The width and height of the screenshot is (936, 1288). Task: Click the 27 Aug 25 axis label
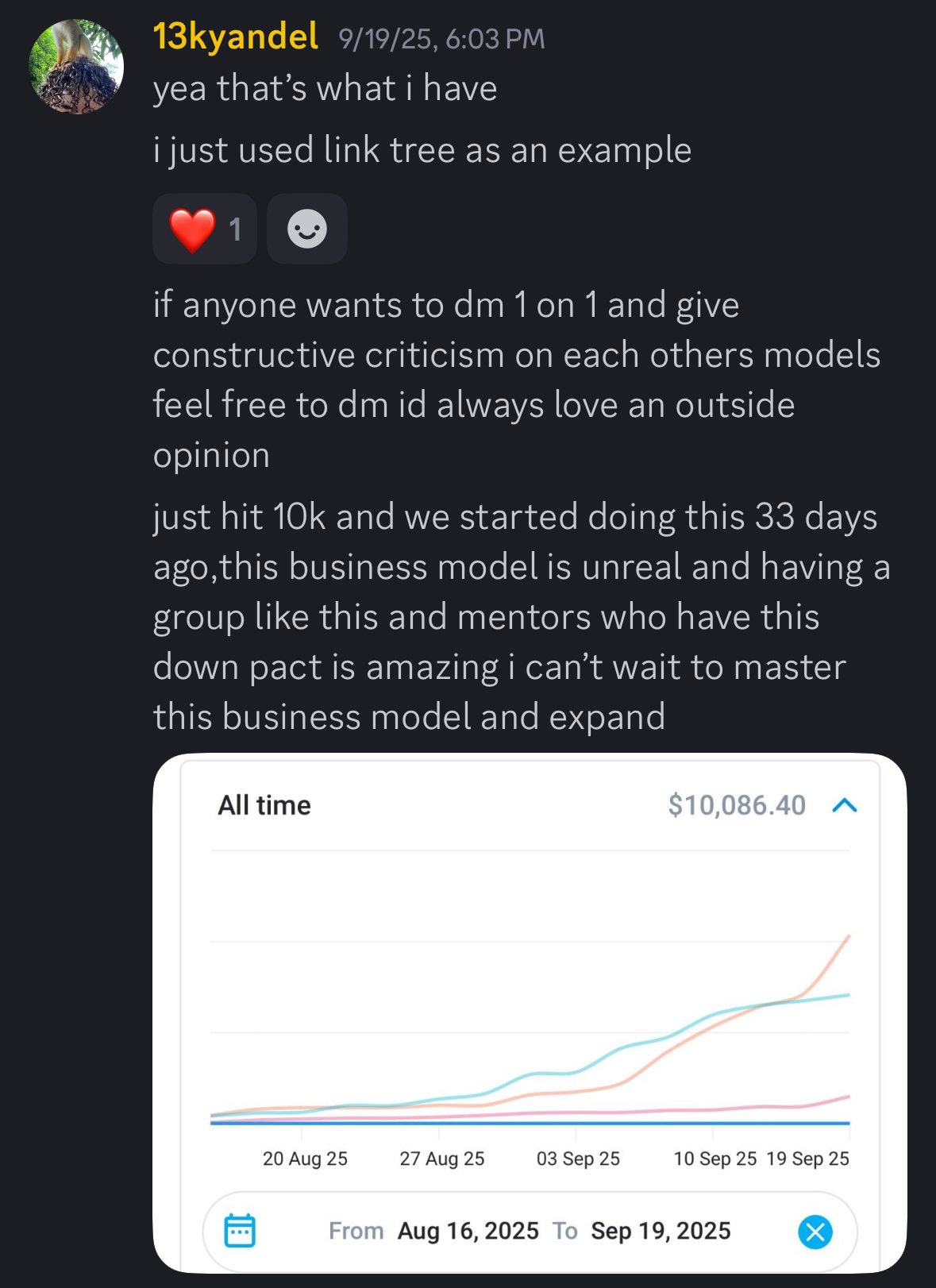tap(441, 1159)
